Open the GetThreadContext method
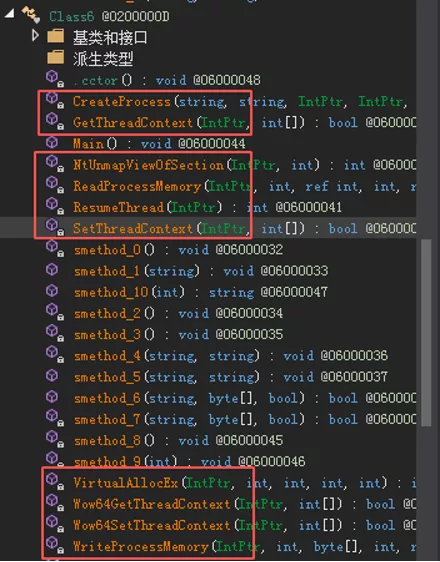Screen dimensions: 440x562 133,123
